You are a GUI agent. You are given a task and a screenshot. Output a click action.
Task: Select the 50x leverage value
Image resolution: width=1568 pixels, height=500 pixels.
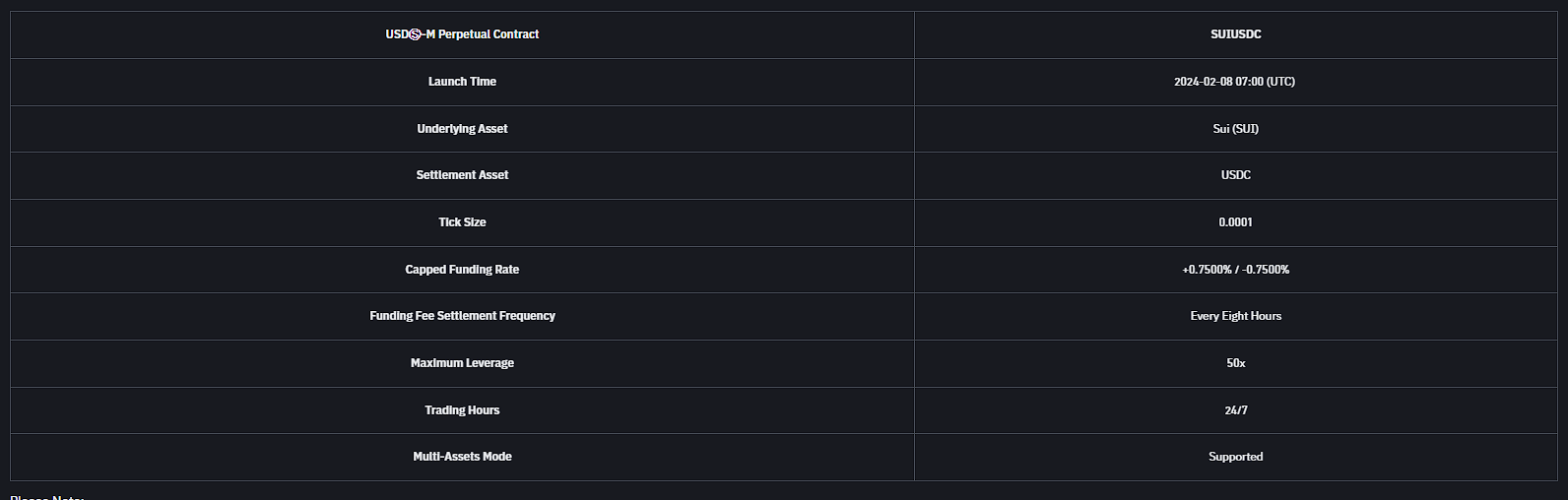(x=1235, y=363)
